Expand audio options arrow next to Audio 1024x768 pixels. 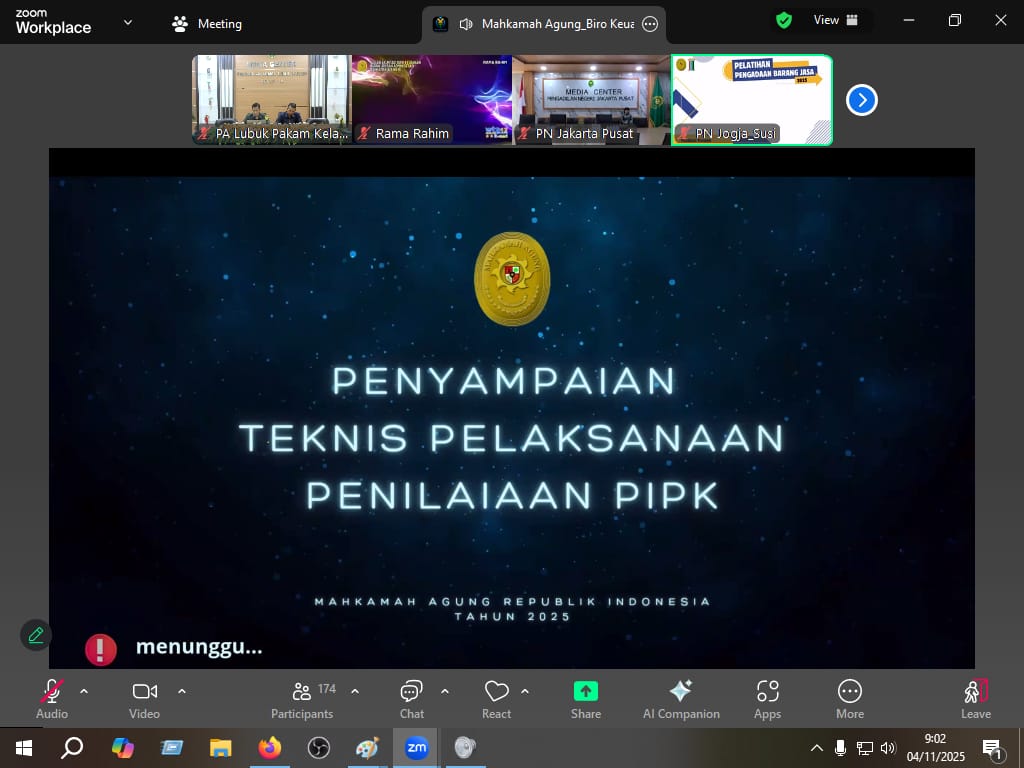pyautogui.click(x=84, y=691)
